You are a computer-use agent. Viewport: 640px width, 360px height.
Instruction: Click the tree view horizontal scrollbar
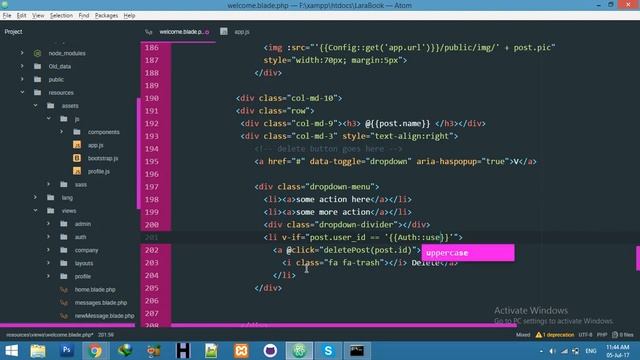click(67, 325)
